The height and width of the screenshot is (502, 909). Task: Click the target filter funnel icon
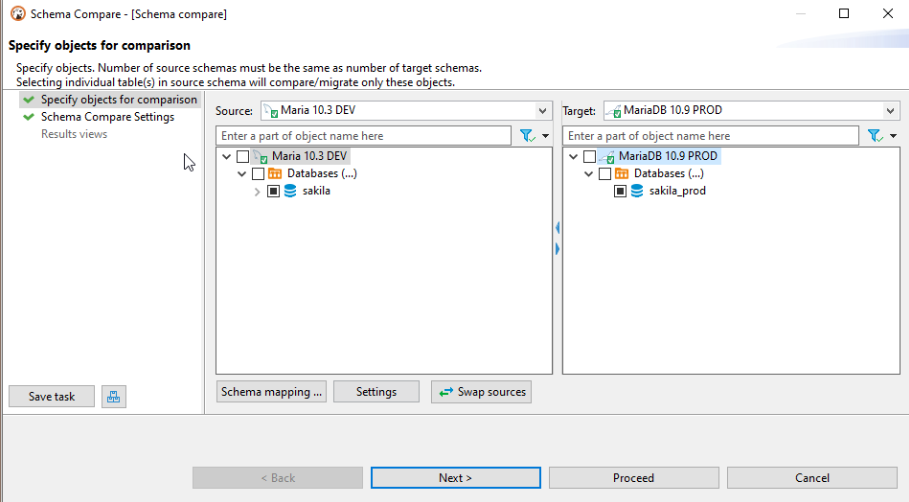point(873,136)
